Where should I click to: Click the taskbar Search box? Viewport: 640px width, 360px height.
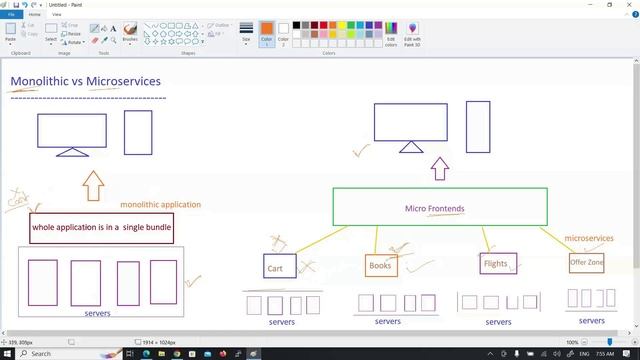(x=69, y=353)
